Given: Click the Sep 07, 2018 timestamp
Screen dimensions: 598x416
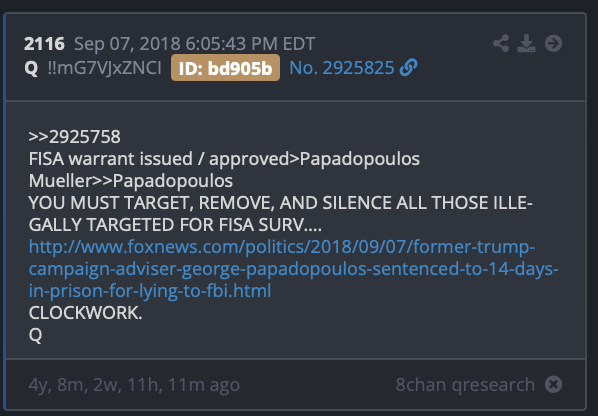Looking at the screenshot, I should pyautogui.click(x=195, y=44).
